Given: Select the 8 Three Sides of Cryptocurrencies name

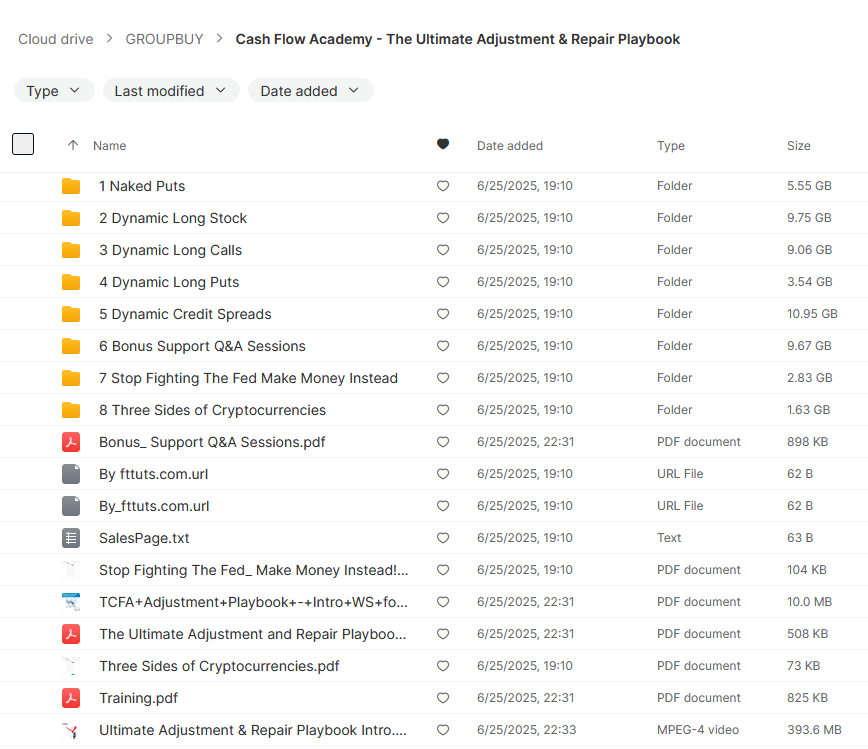Looking at the screenshot, I should pos(213,410).
